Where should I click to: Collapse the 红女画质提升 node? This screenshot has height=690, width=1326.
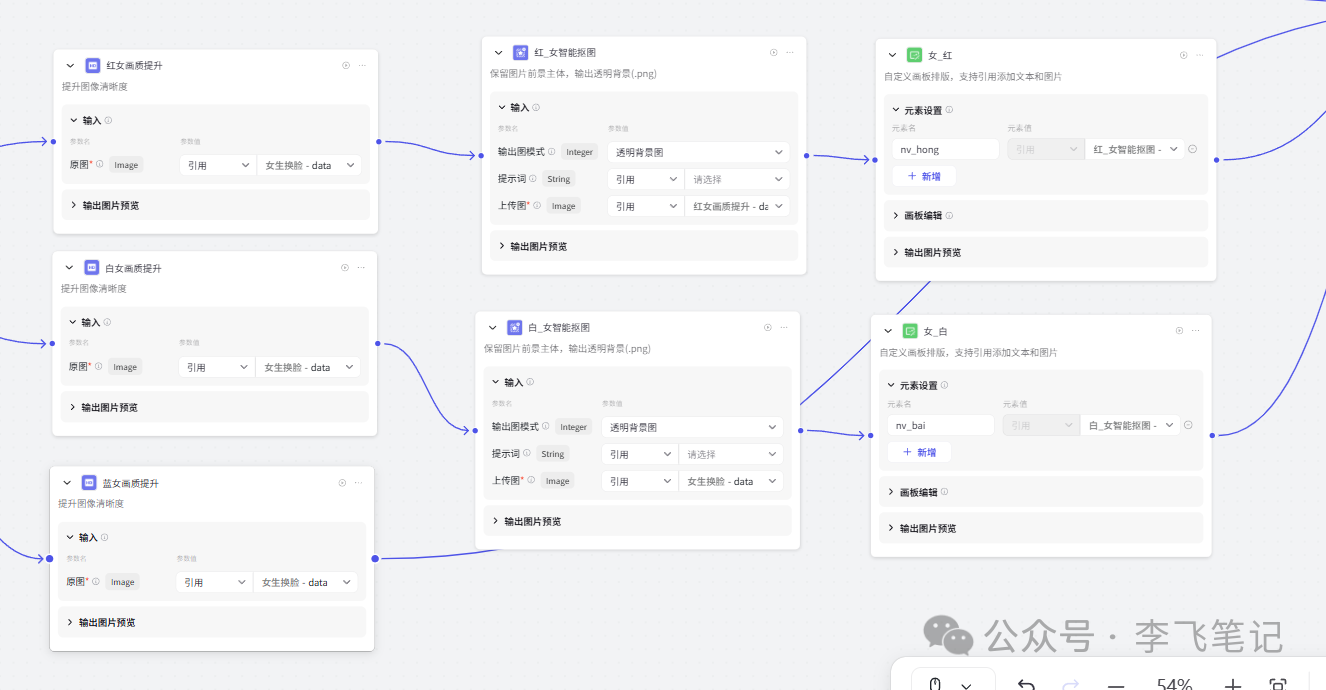point(70,65)
